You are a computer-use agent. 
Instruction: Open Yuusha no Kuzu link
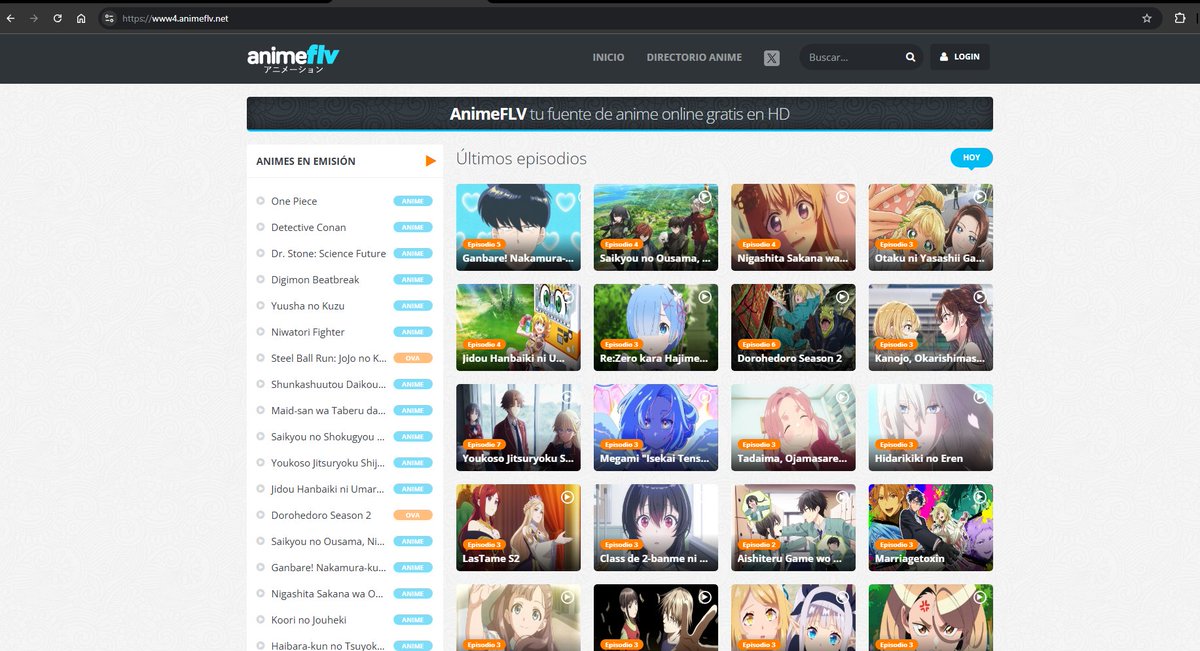(308, 306)
